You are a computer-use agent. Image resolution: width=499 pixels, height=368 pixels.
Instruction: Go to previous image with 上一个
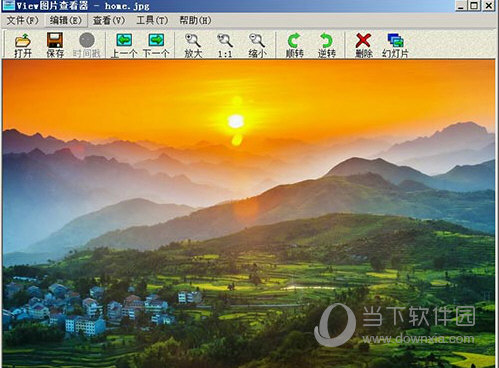pyautogui.click(x=124, y=45)
